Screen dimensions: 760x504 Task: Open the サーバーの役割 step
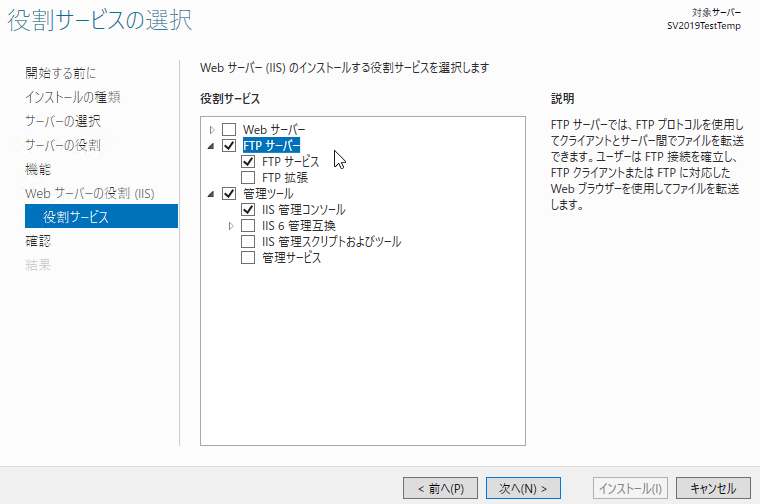[63, 145]
